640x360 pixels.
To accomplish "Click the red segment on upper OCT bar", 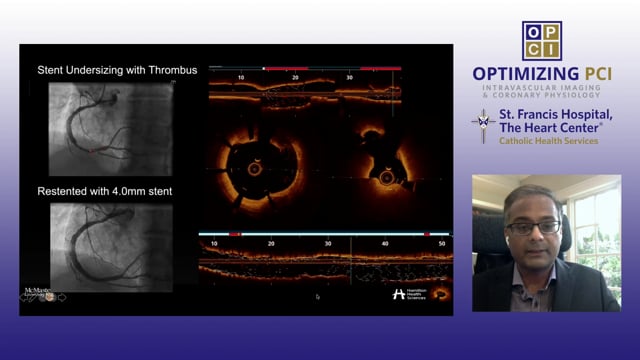I will coord(287,69).
